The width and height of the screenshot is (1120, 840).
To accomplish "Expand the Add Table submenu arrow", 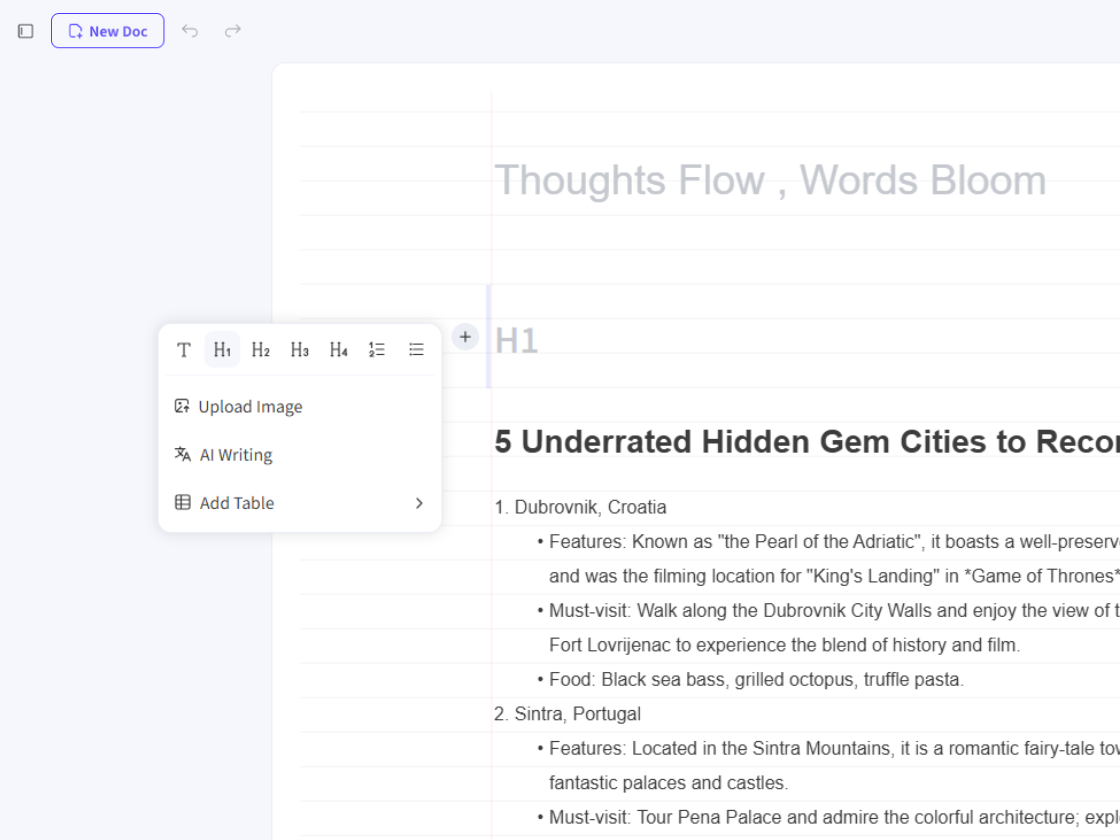I will click(419, 503).
